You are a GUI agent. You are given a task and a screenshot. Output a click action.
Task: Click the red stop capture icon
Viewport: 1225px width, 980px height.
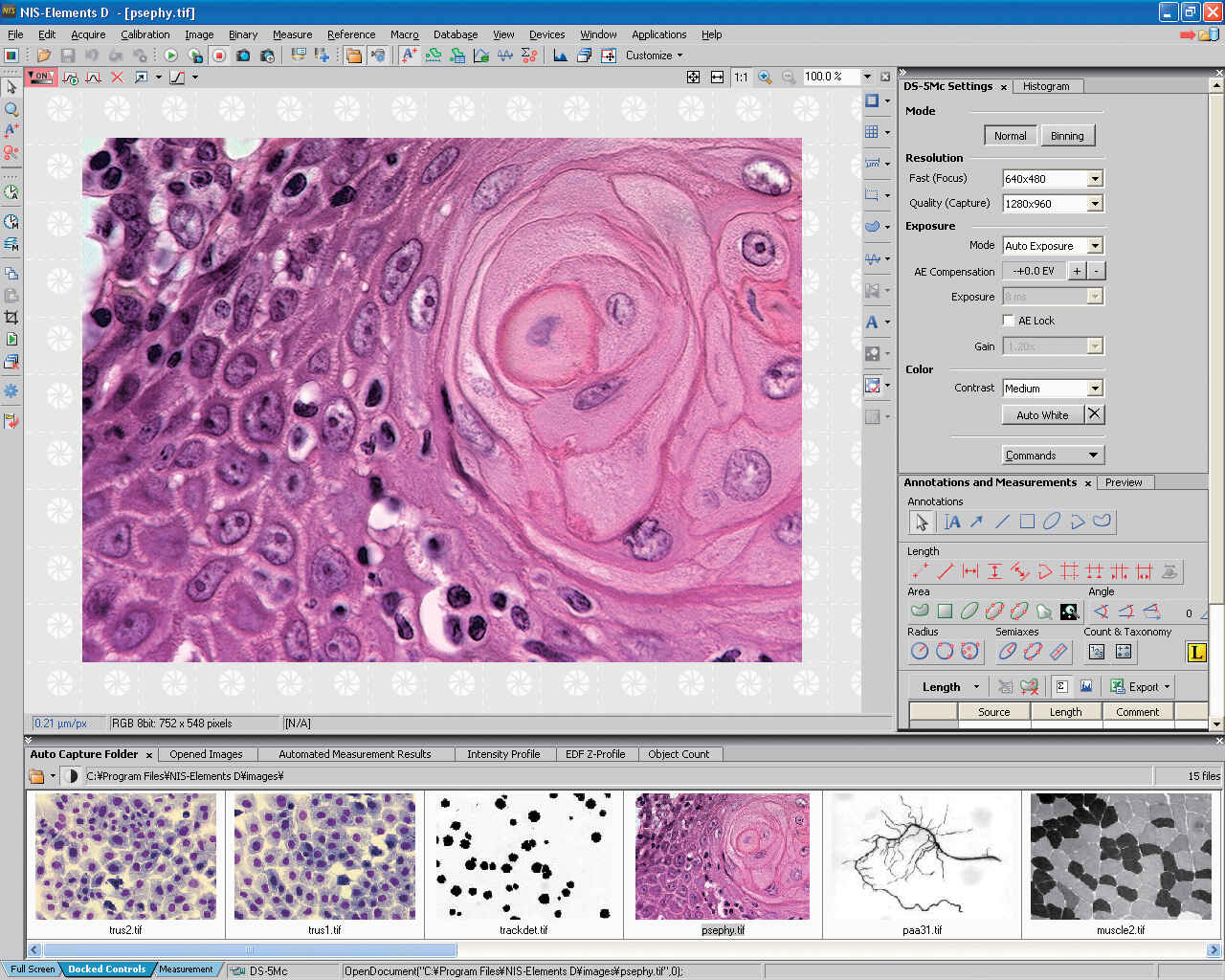[x=219, y=56]
